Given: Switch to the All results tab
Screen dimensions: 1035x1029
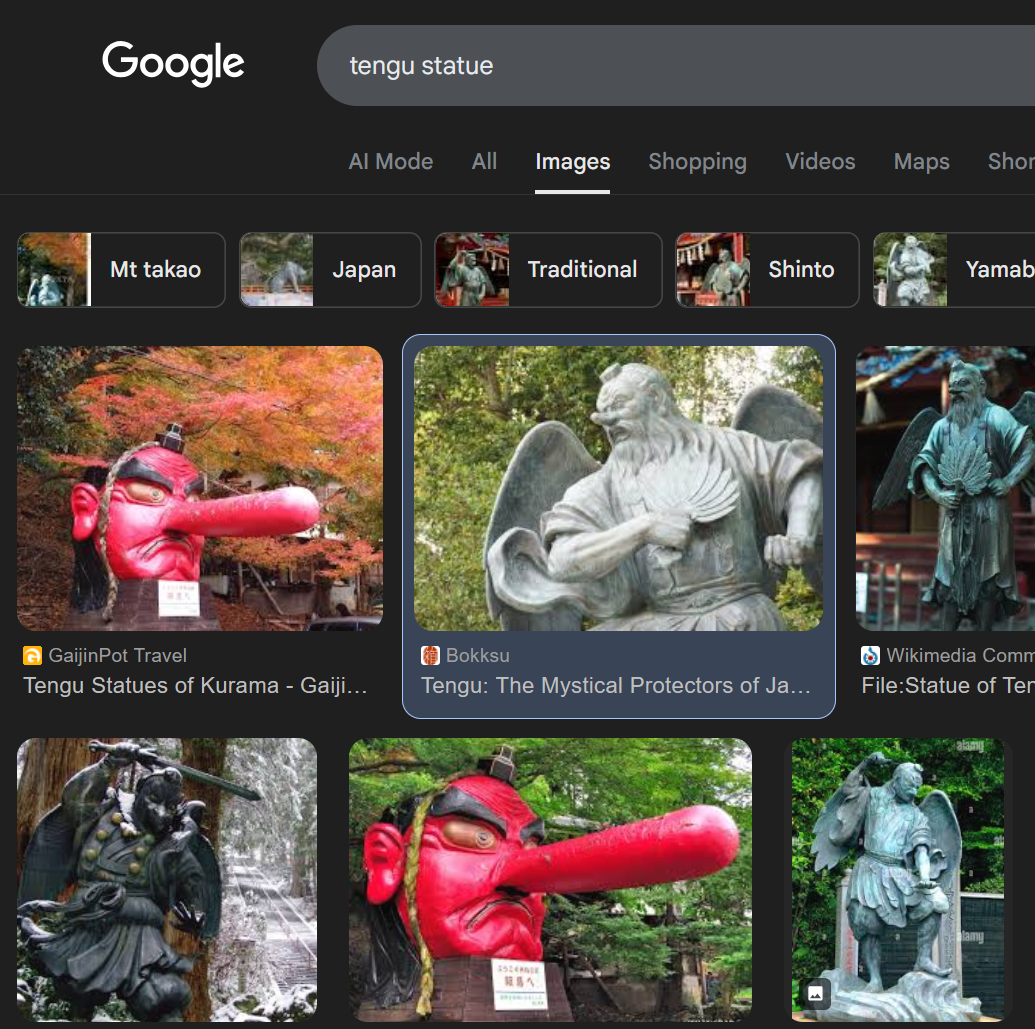Looking at the screenshot, I should pos(484,162).
